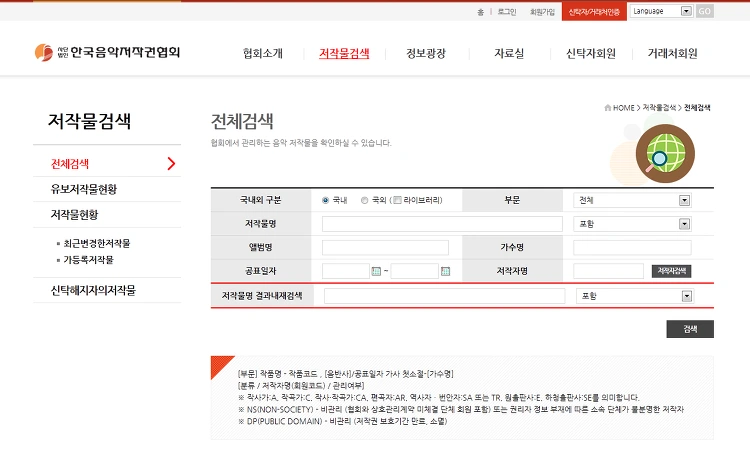Click the red 신탁자/거래처인증 top tab
This screenshot has width=750, height=455.
pyautogui.click(x=594, y=11)
